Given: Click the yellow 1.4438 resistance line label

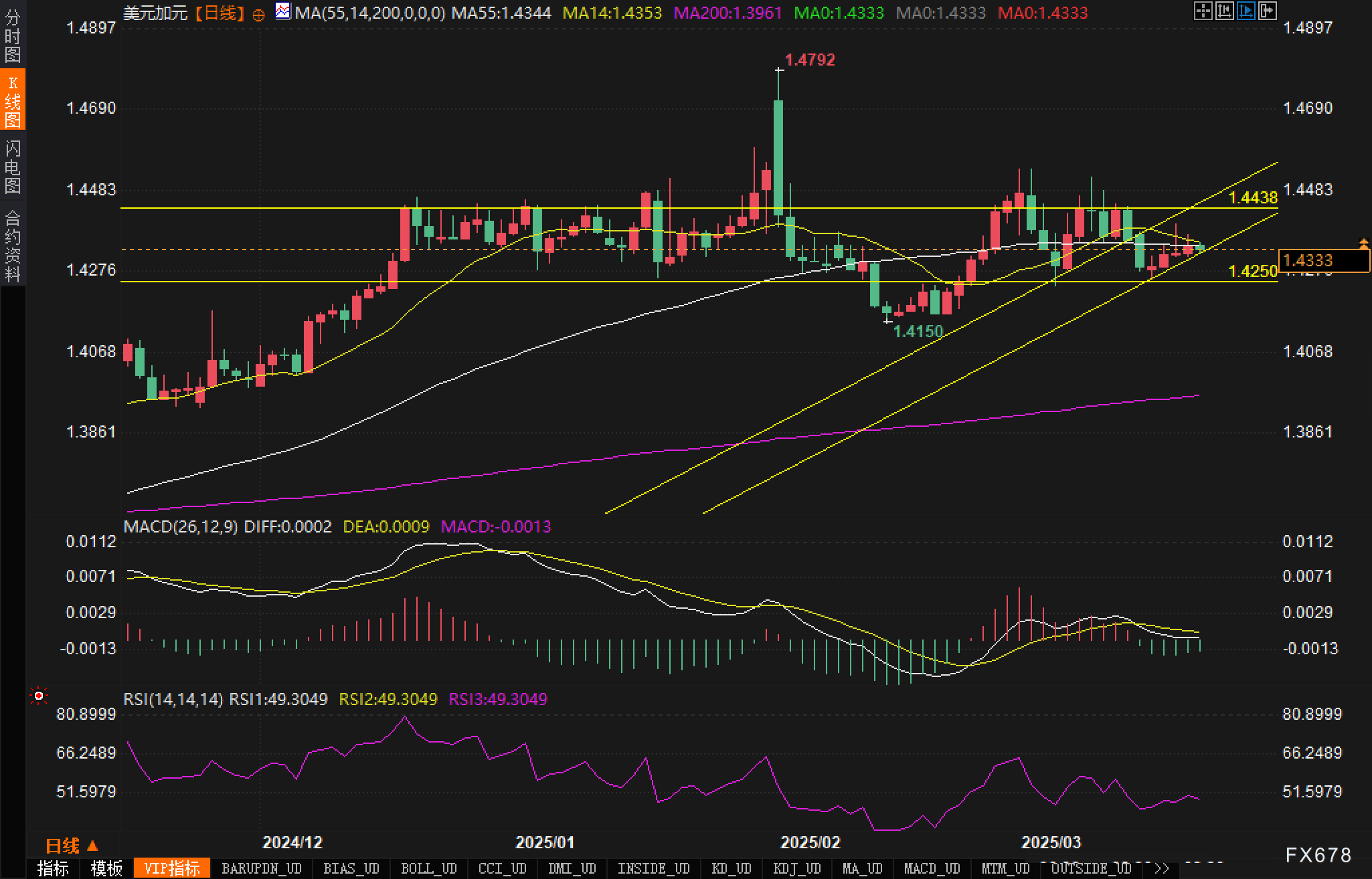Looking at the screenshot, I should coord(1253,197).
